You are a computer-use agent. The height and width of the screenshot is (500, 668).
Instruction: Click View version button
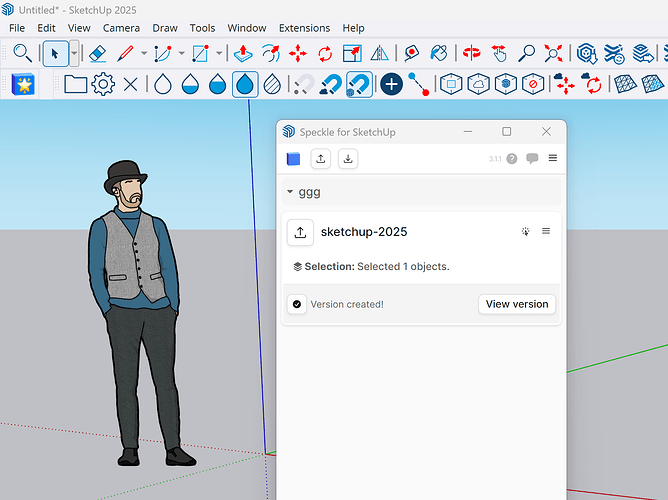pos(517,304)
